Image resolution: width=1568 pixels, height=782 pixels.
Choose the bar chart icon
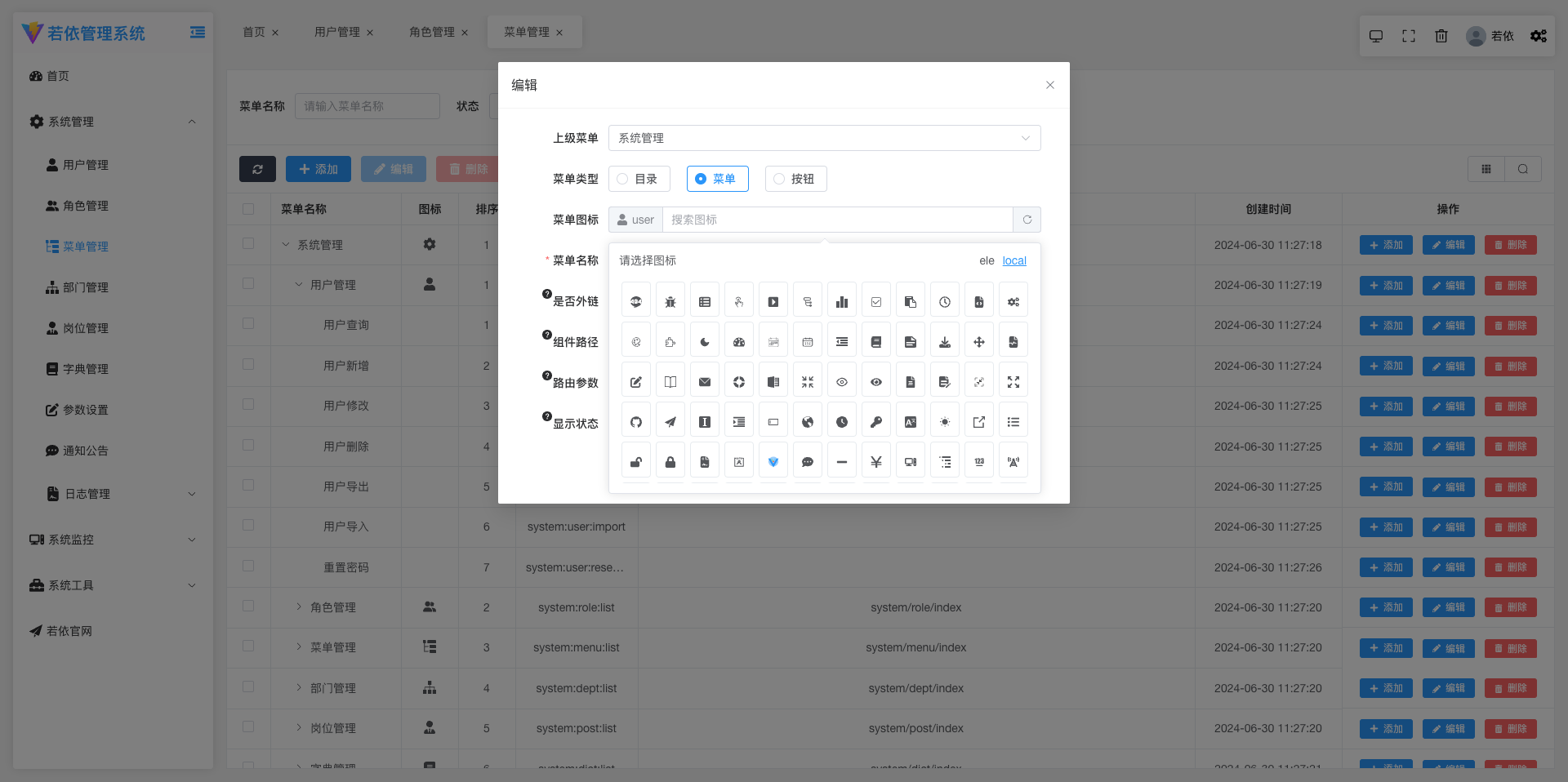[842, 302]
